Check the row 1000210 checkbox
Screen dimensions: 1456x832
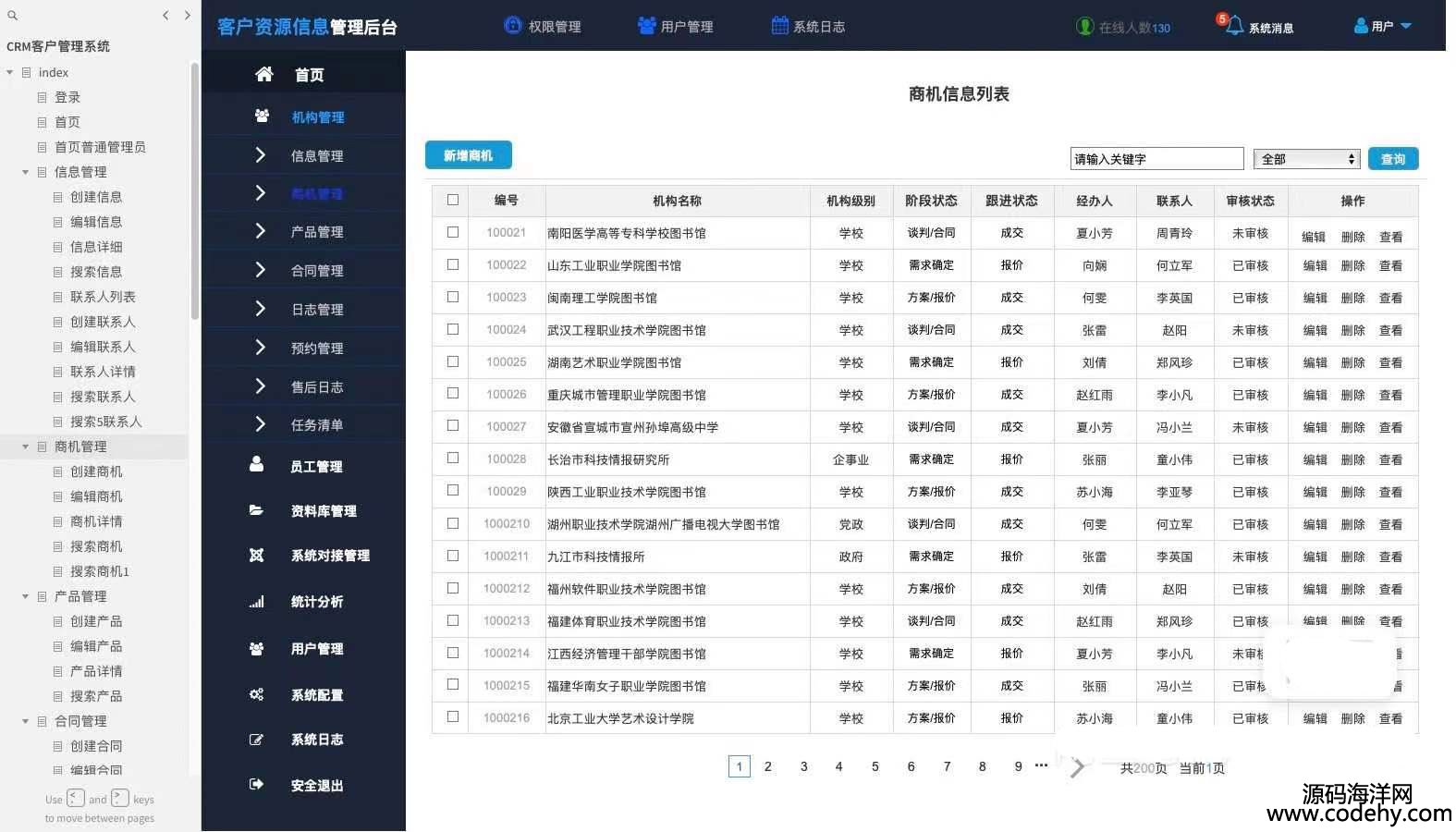tap(453, 523)
